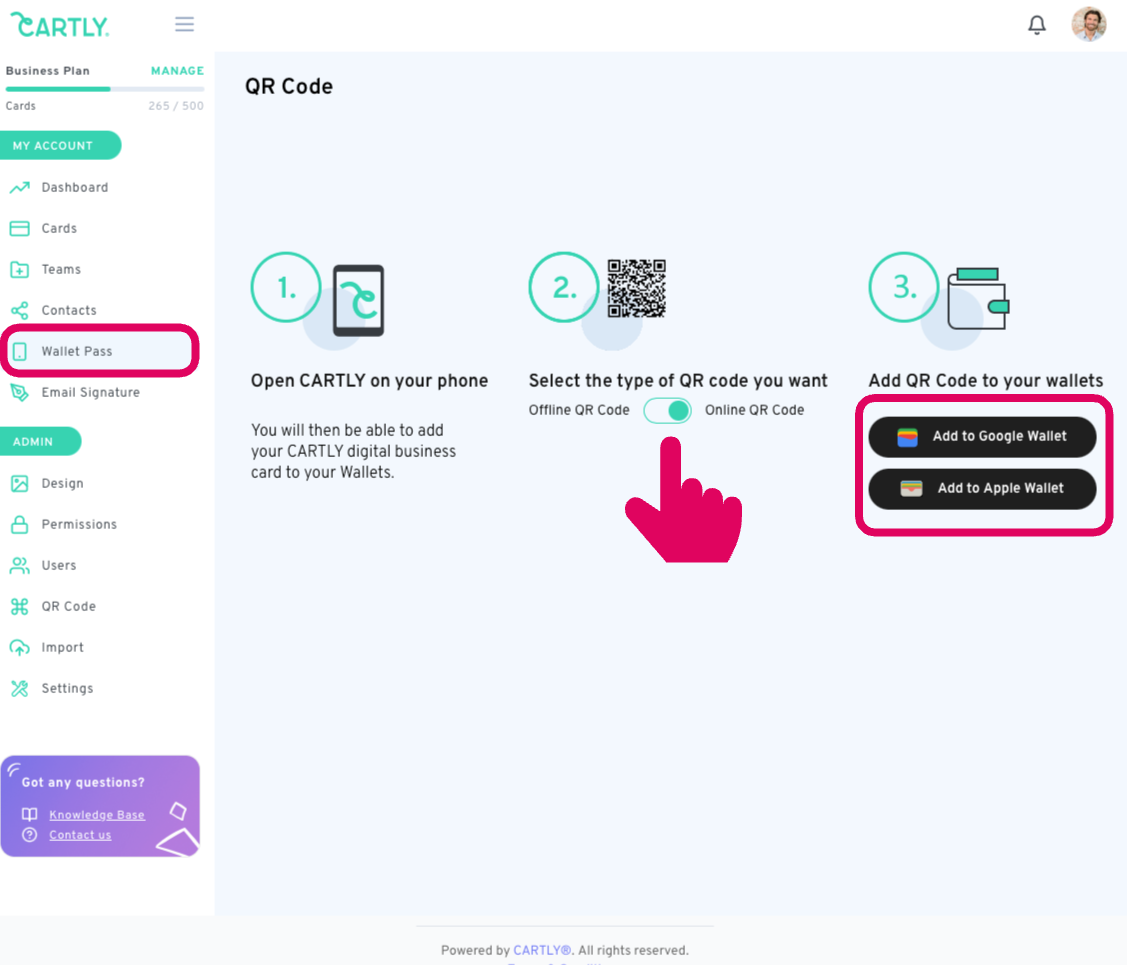The height and width of the screenshot is (965, 1127).
Task: Click the Settings tools icon
Action: pos(19,688)
